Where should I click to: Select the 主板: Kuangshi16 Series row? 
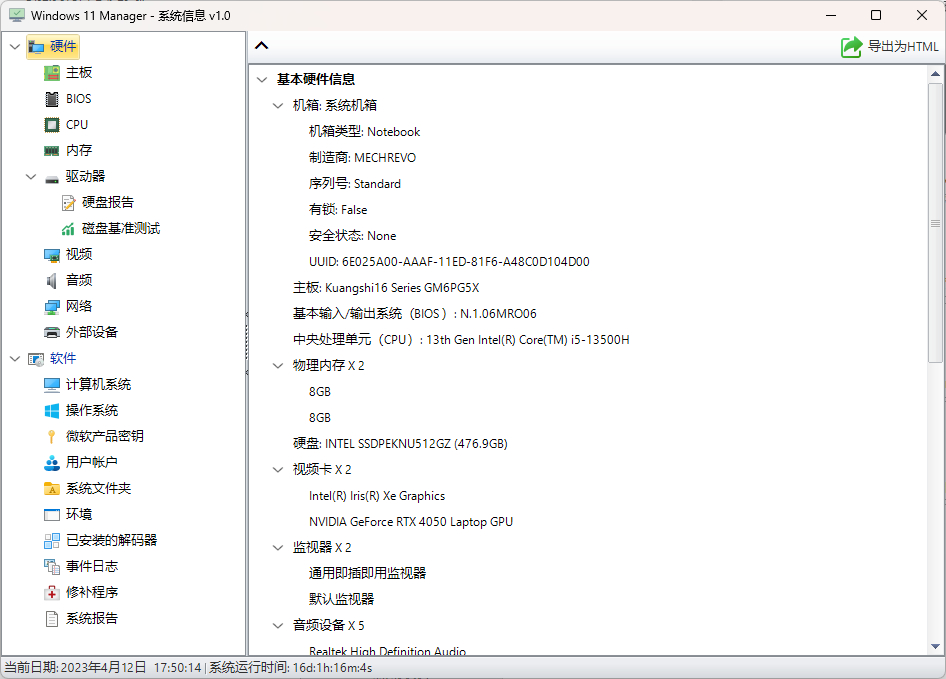[x=386, y=288]
